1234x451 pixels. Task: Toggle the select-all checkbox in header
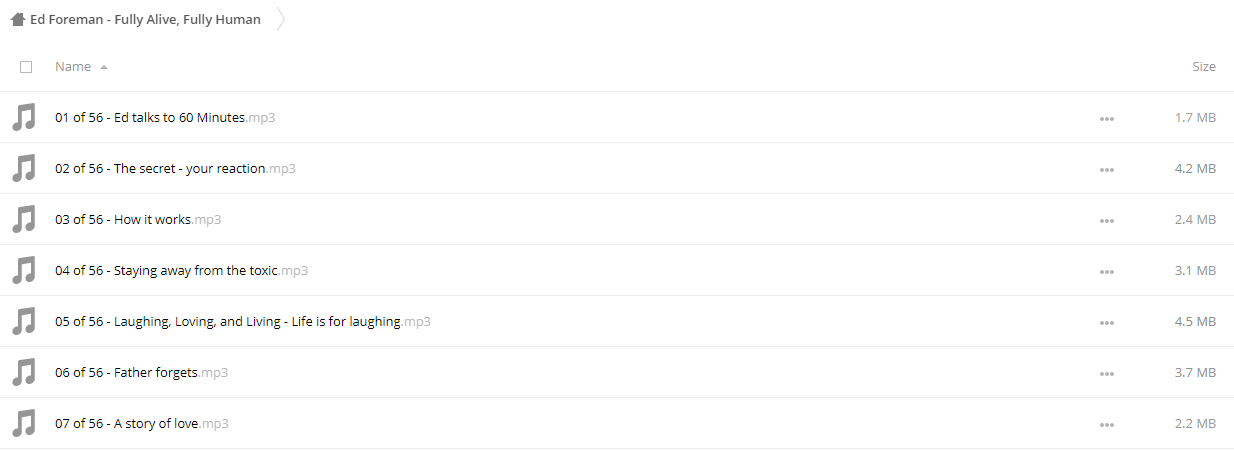coord(26,67)
